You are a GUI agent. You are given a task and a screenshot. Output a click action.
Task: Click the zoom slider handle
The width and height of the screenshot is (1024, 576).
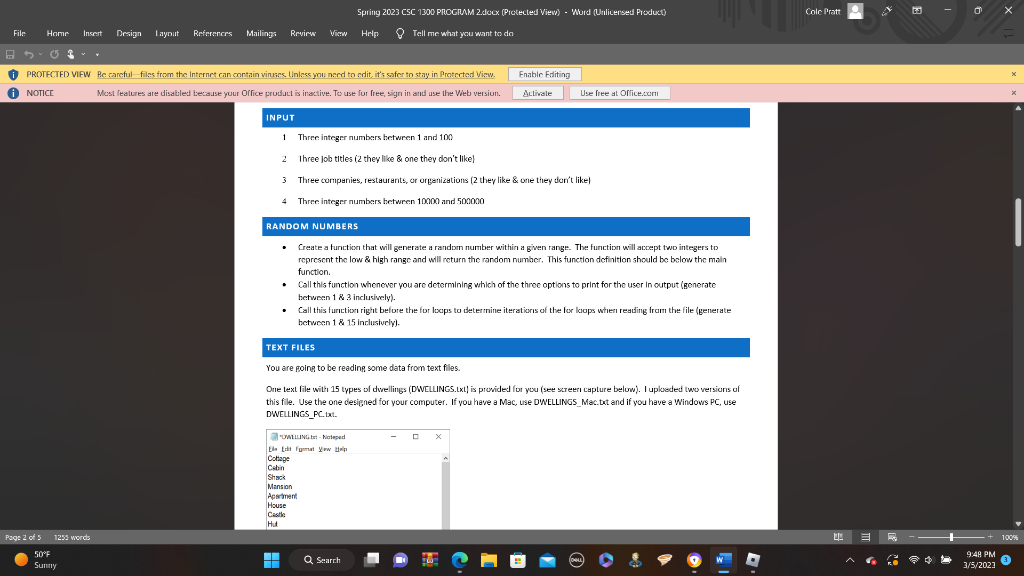[951, 537]
